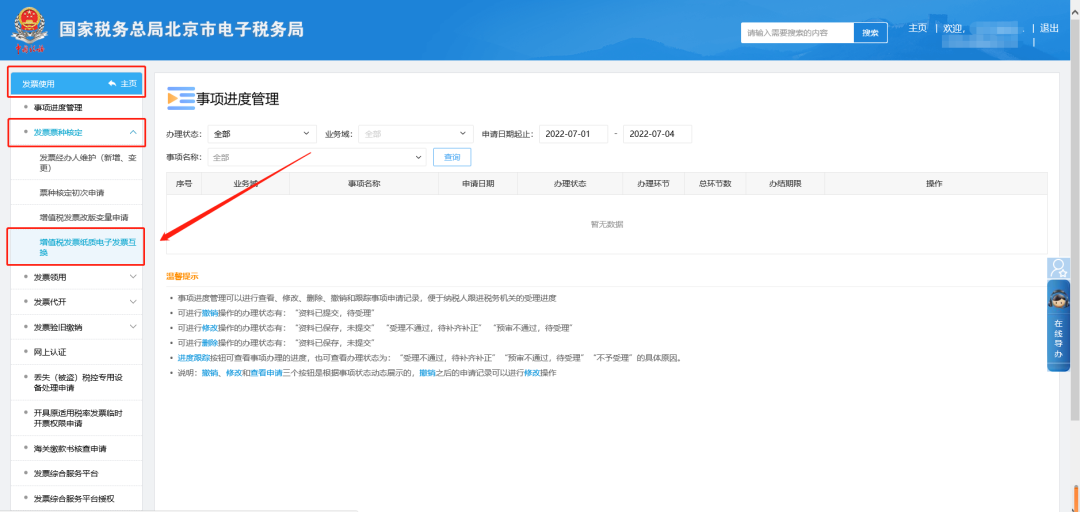1080x512 pixels.
Task: Click the 查询 button
Action: pyautogui.click(x=452, y=157)
